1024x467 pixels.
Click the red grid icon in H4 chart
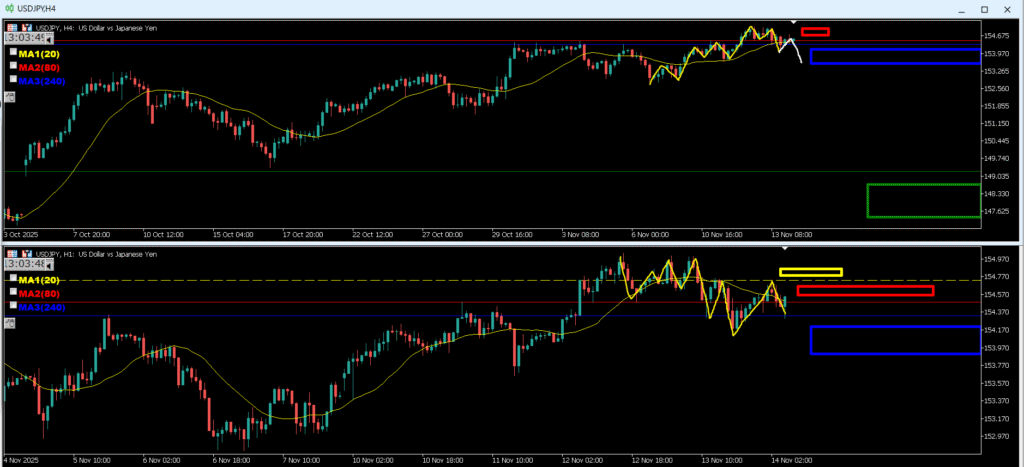(x=12, y=27)
